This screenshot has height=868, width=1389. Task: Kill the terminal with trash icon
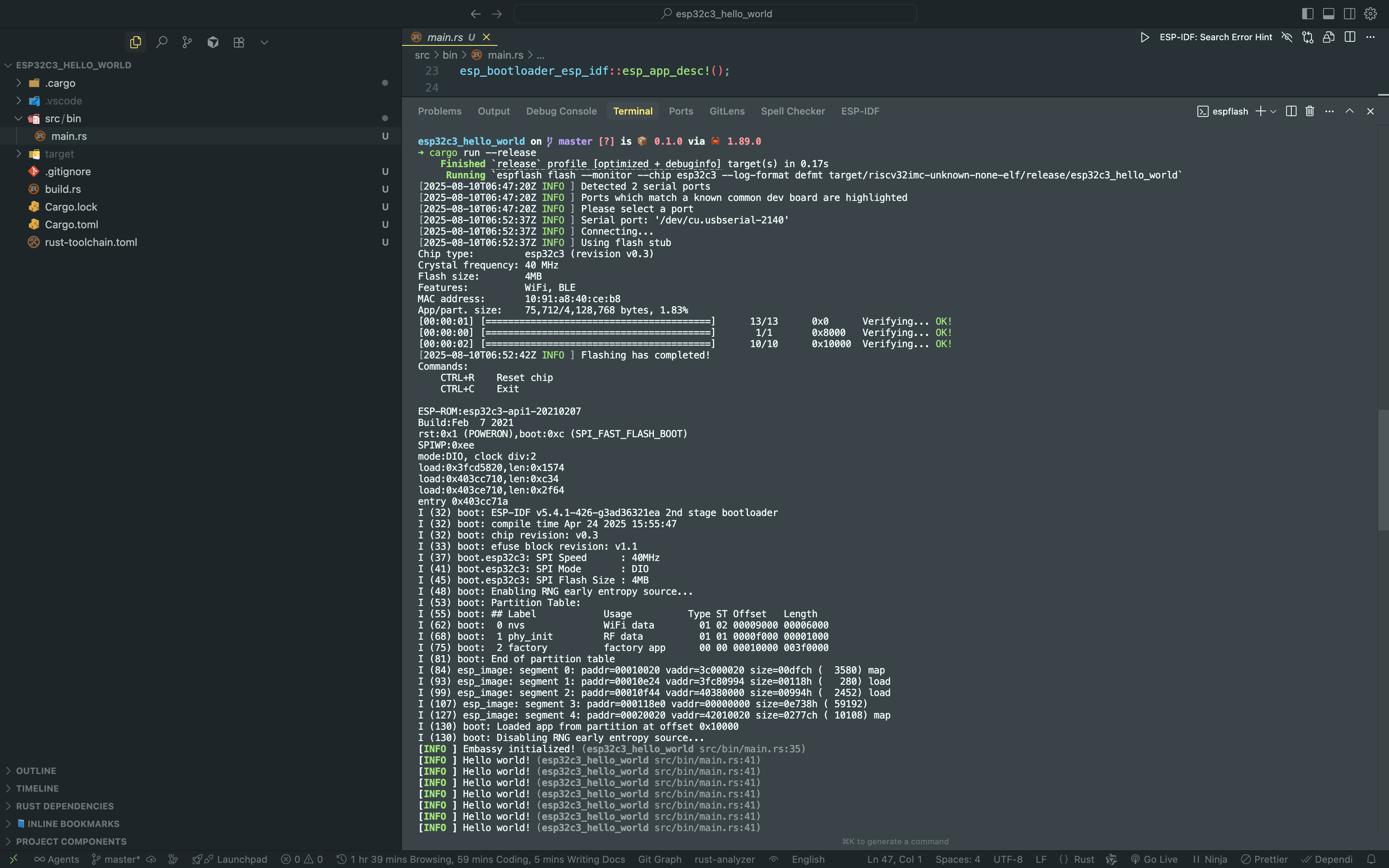click(x=1310, y=111)
